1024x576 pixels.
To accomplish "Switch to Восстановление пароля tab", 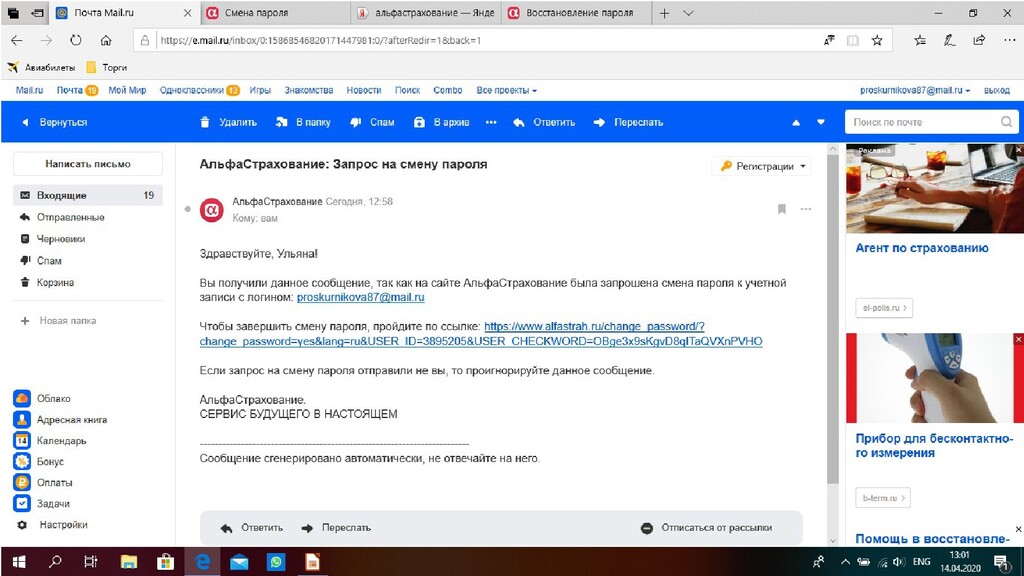I will pos(577,13).
